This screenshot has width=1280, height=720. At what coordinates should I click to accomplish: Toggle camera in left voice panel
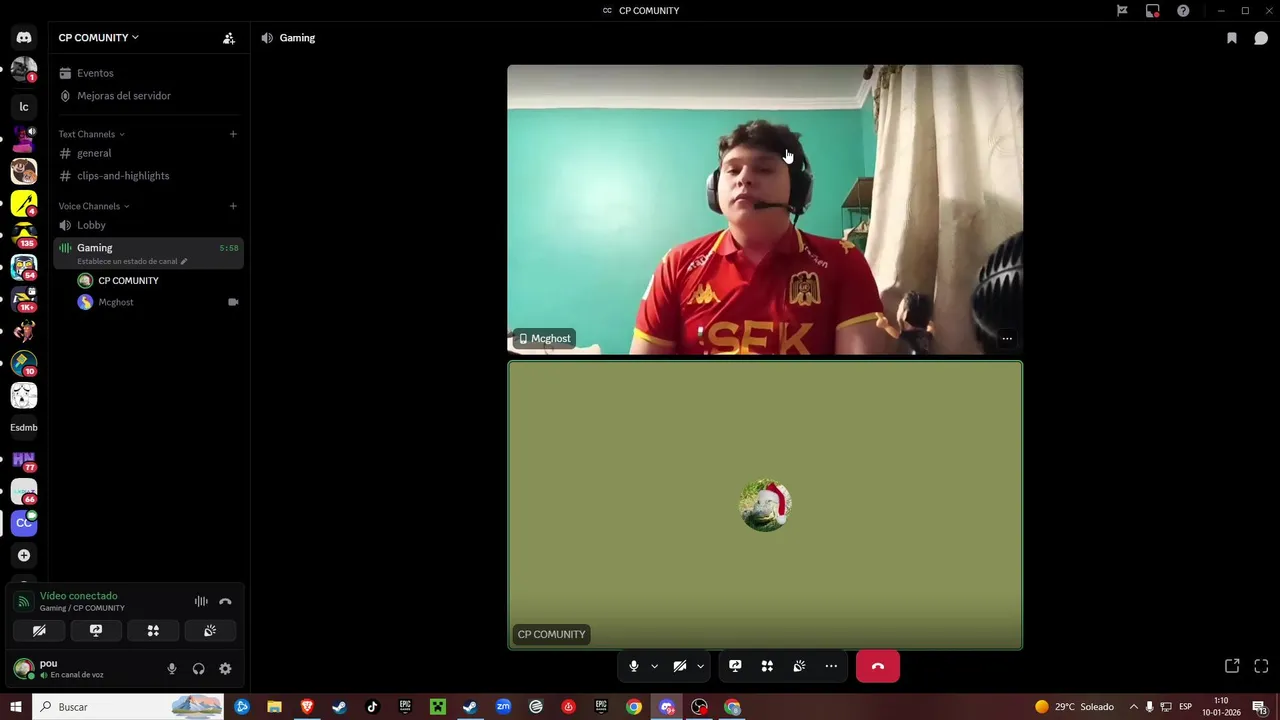click(39, 631)
